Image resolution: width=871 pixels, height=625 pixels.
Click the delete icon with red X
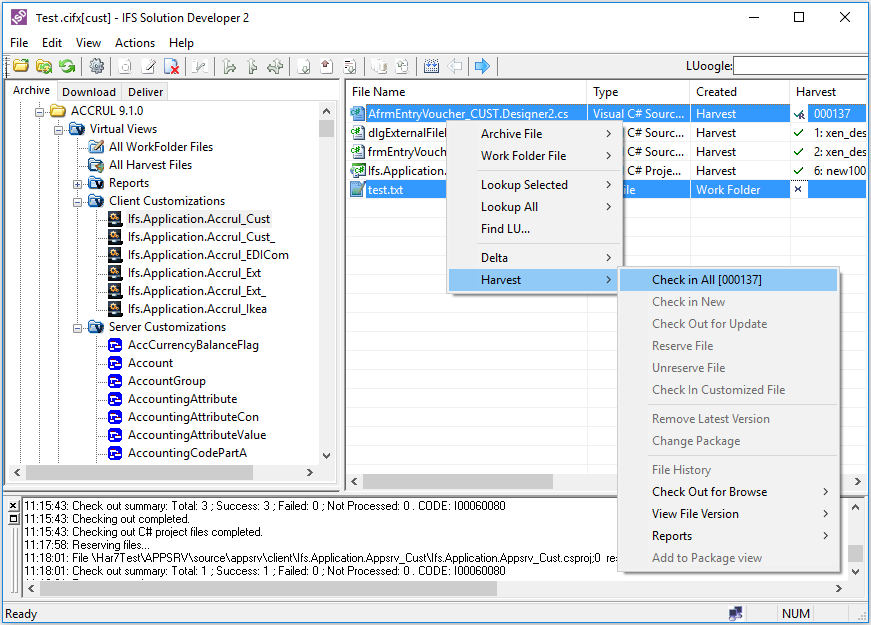coord(172,67)
